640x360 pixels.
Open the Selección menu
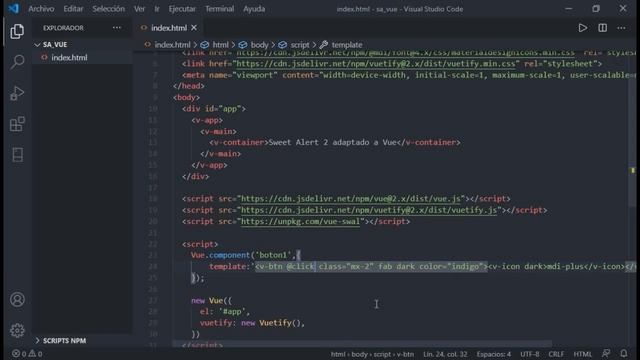(x=108, y=9)
